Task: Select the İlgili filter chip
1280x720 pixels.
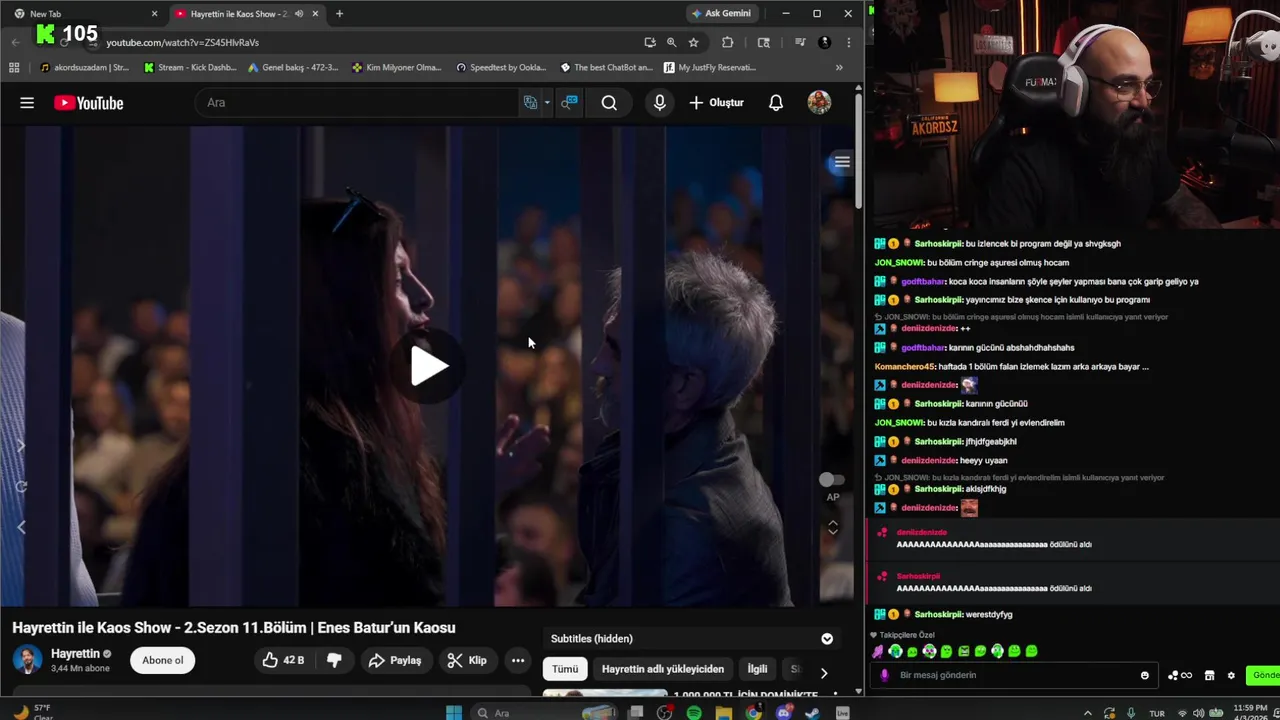Action: click(x=758, y=669)
